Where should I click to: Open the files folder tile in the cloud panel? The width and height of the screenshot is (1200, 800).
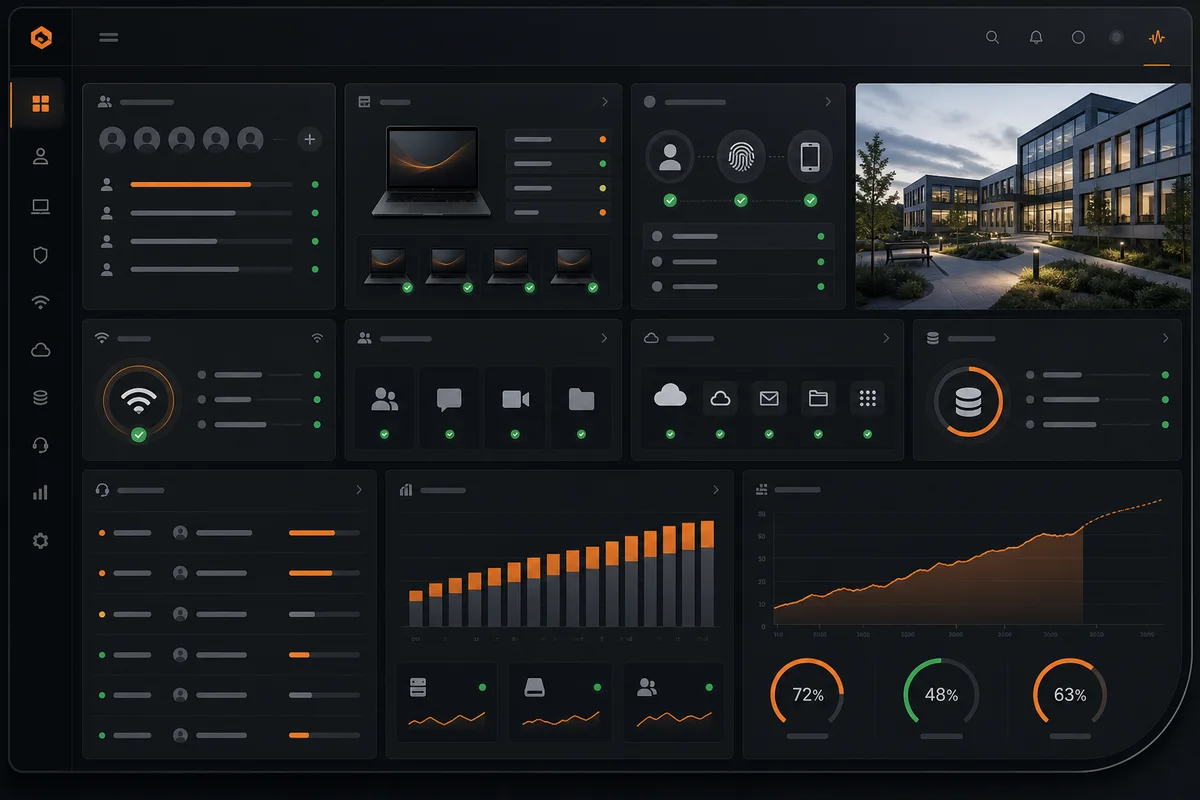click(x=818, y=398)
